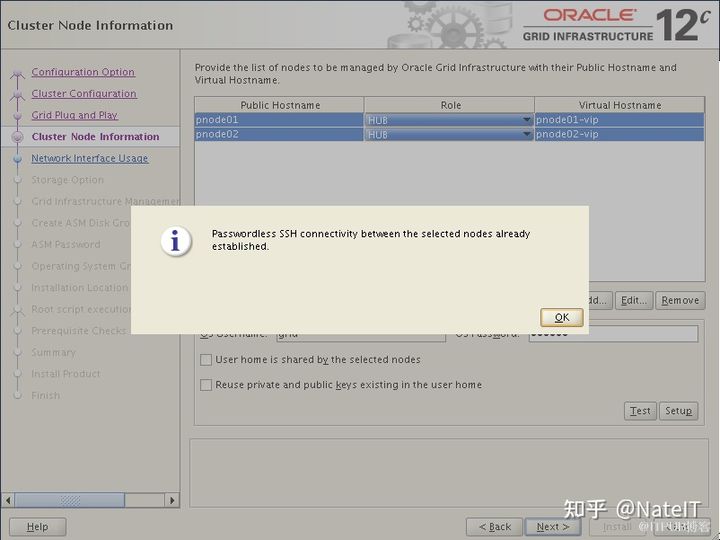The width and height of the screenshot is (720, 540).
Task: Click the Remove button
Action: coord(680,301)
